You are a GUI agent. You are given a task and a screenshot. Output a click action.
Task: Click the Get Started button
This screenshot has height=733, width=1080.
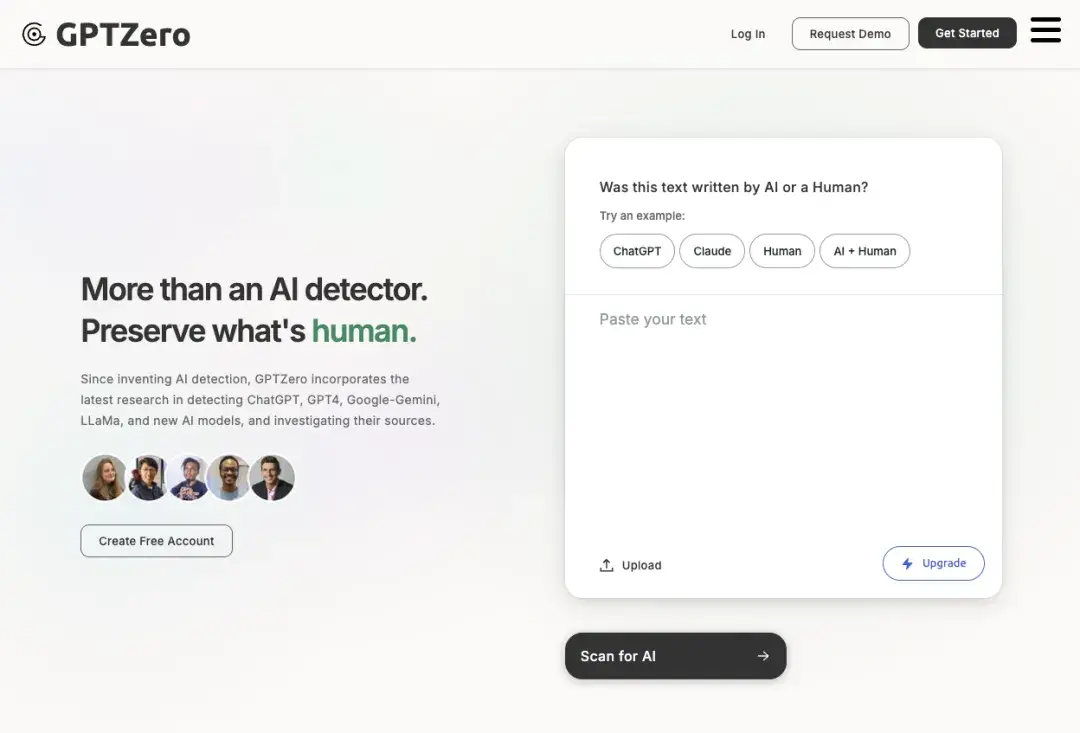point(967,33)
